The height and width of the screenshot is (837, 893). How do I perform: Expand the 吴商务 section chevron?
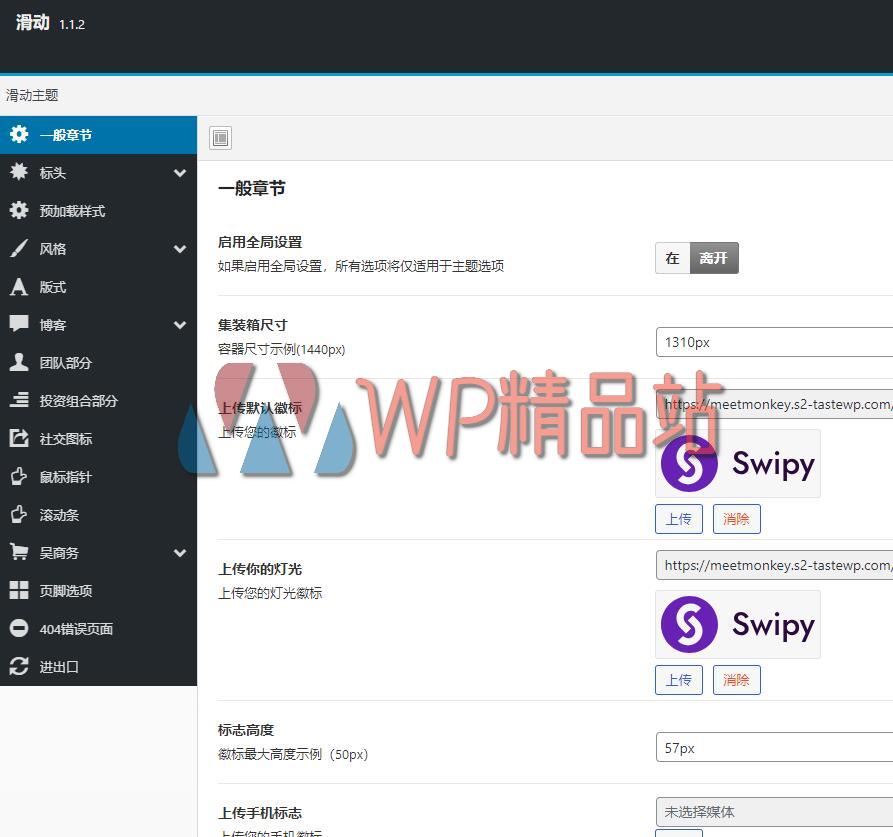(181, 552)
